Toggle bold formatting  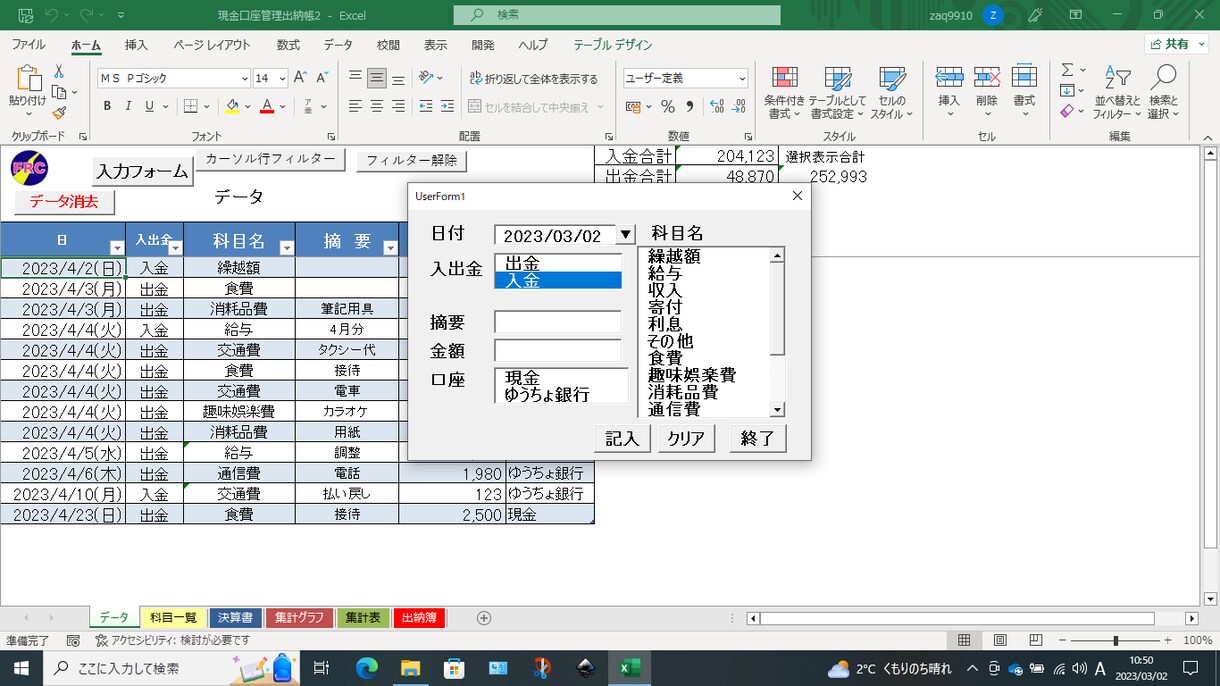coord(107,106)
